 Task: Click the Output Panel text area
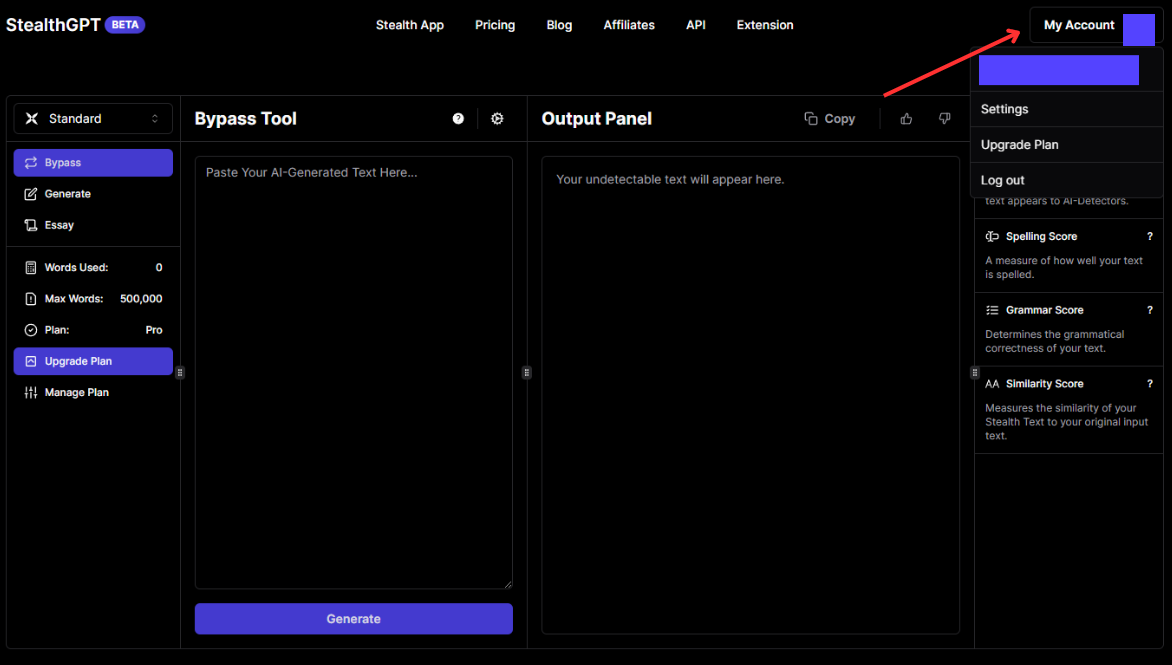pyautogui.click(x=750, y=395)
